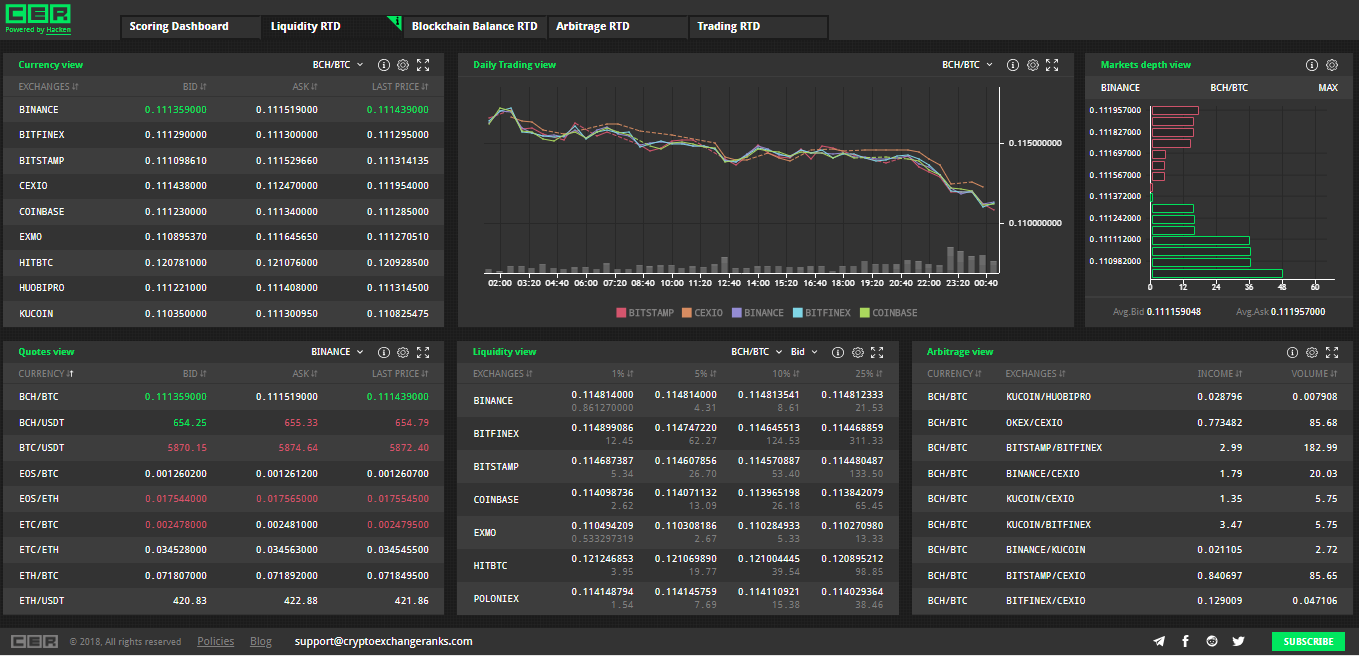Toggle BITFINEX series in chart legend
Screen dimensions: 1359x657
[822, 313]
